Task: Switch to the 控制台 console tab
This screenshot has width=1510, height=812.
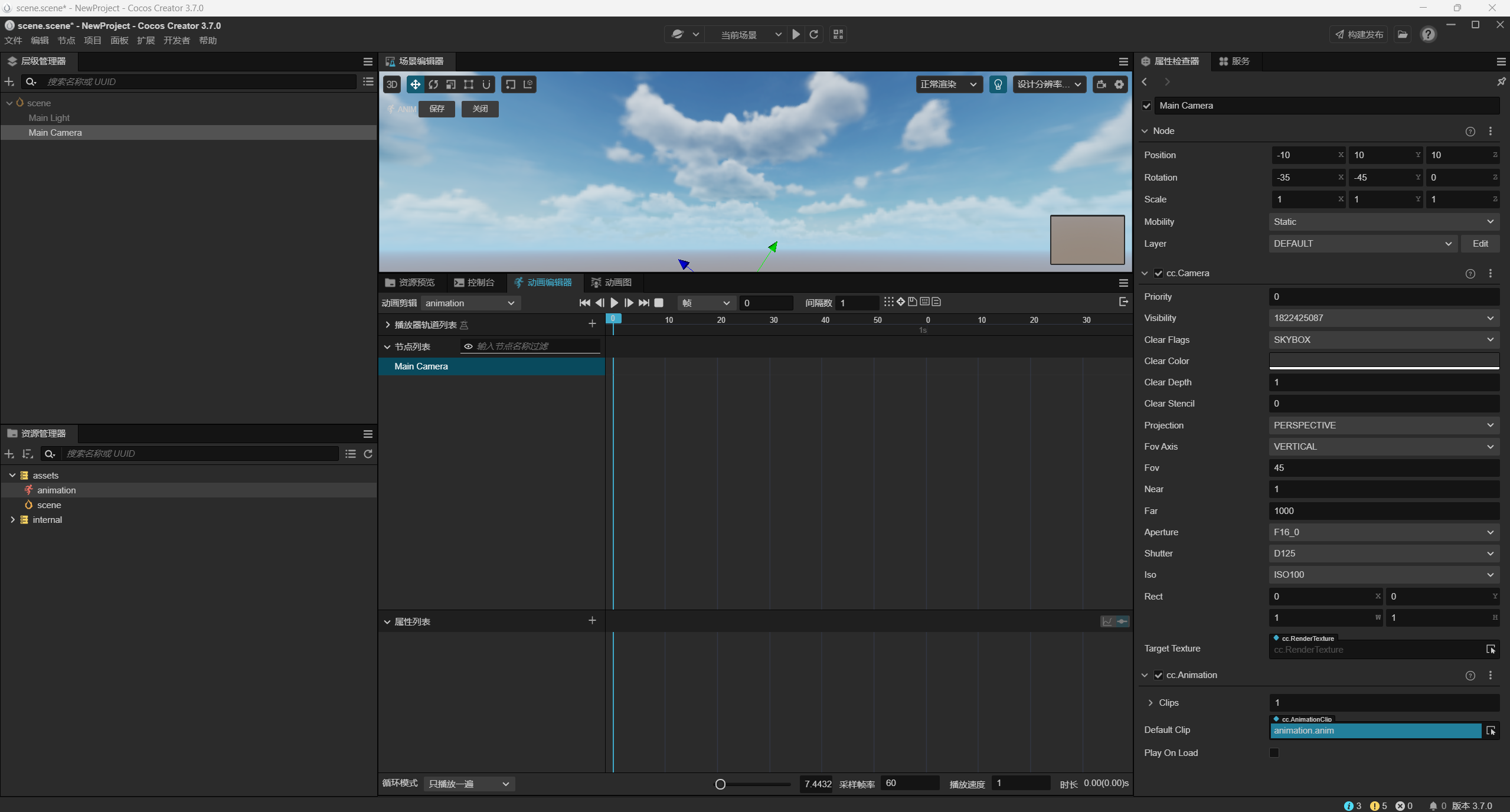Action: 475,283
